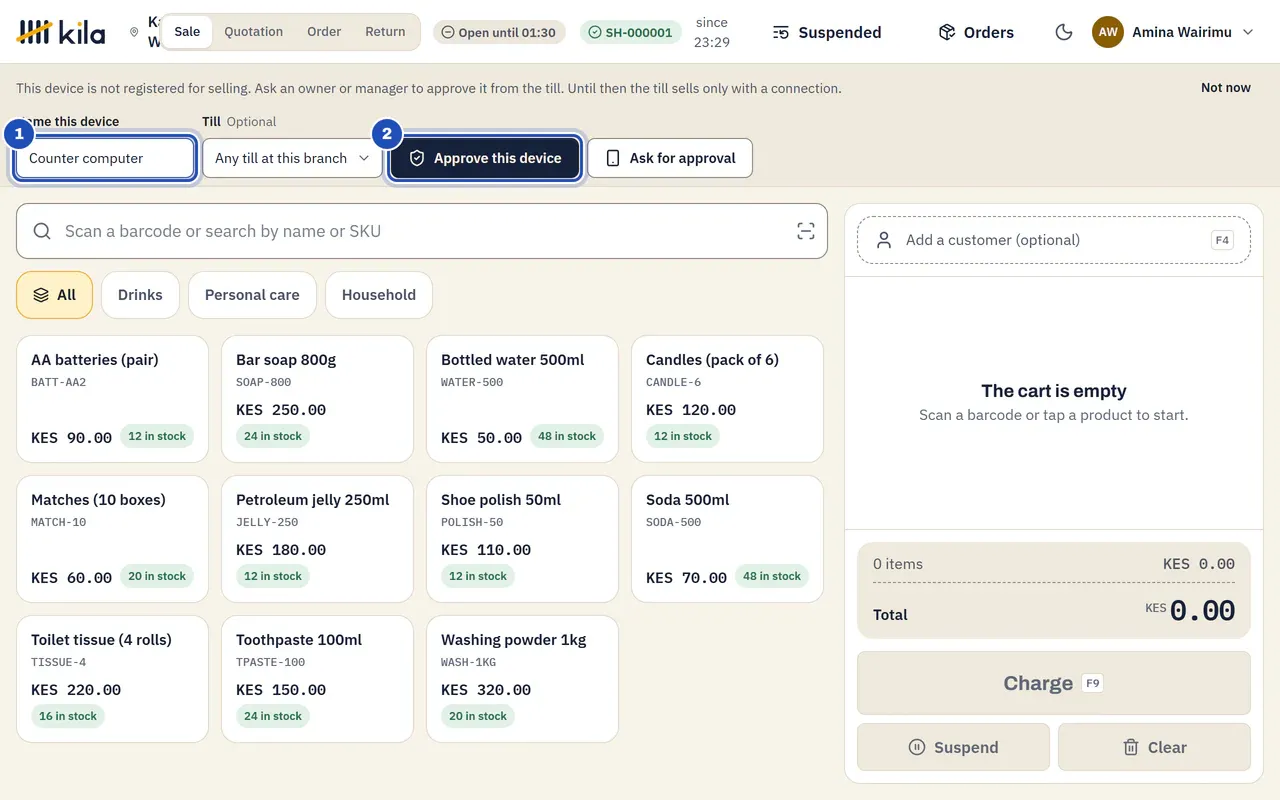1280x800 pixels.
Task: Switch to the Quotation tab
Action: coord(253,31)
